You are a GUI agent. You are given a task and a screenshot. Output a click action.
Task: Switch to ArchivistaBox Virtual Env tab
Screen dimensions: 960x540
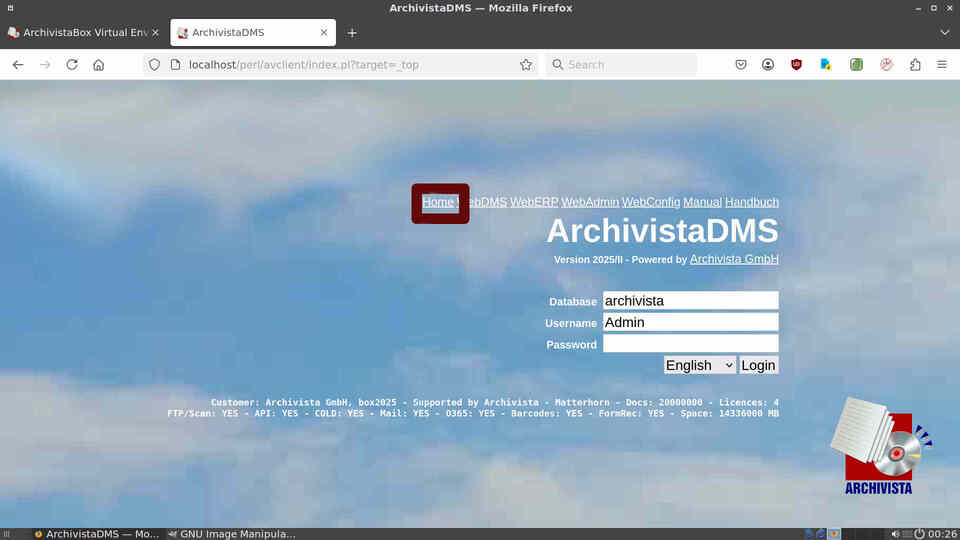point(83,32)
